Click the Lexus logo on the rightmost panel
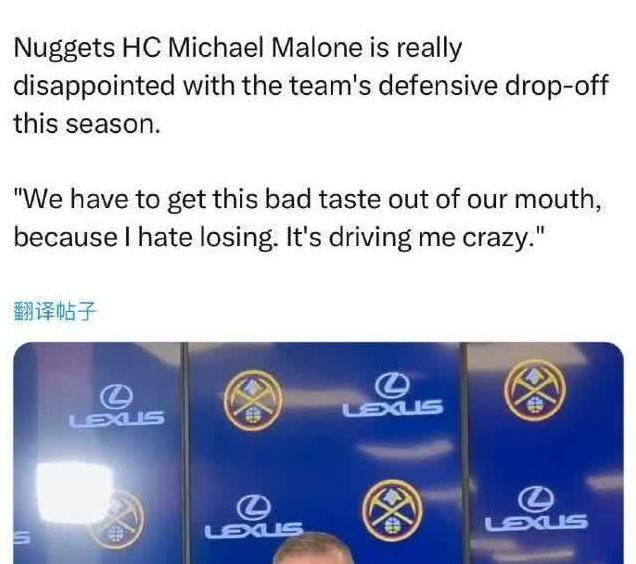636x564 pixels. pyautogui.click(x=537, y=509)
